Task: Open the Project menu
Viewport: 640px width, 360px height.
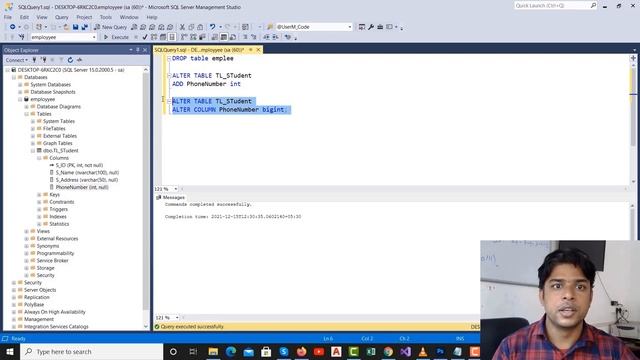Action: [x=84, y=17]
